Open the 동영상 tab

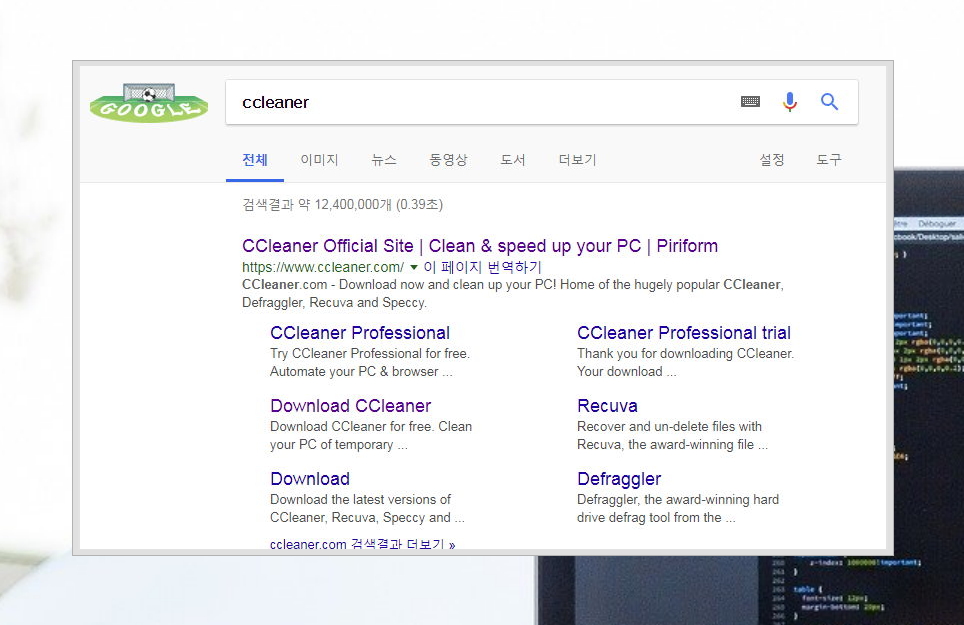[448, 160]
